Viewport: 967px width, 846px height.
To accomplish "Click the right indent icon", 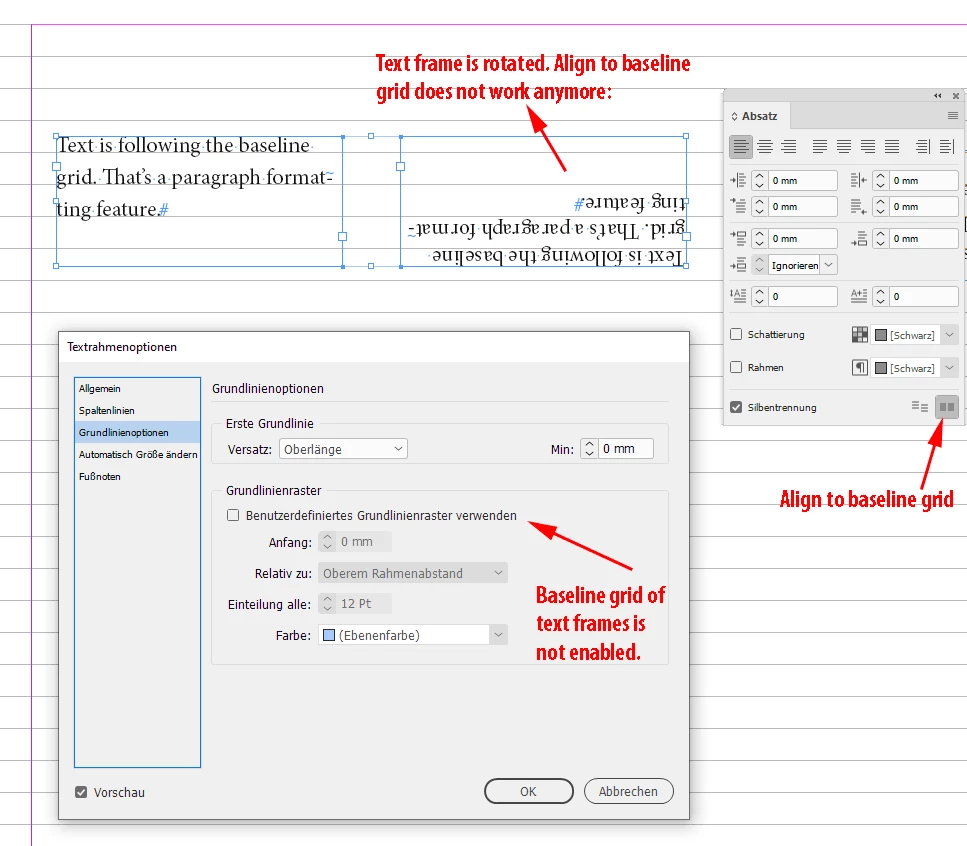I will pyautogui.click(x=858, y=180).
